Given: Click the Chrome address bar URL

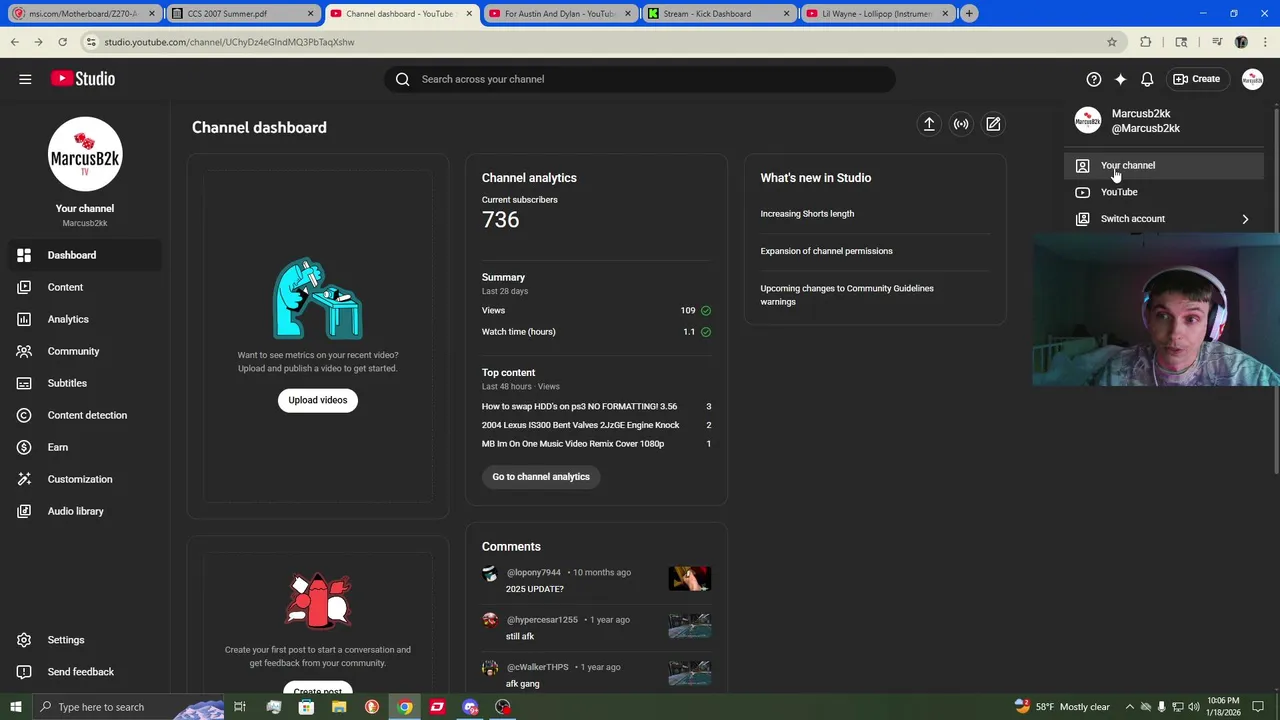Looking at the screenshot, I should (229, 42).
